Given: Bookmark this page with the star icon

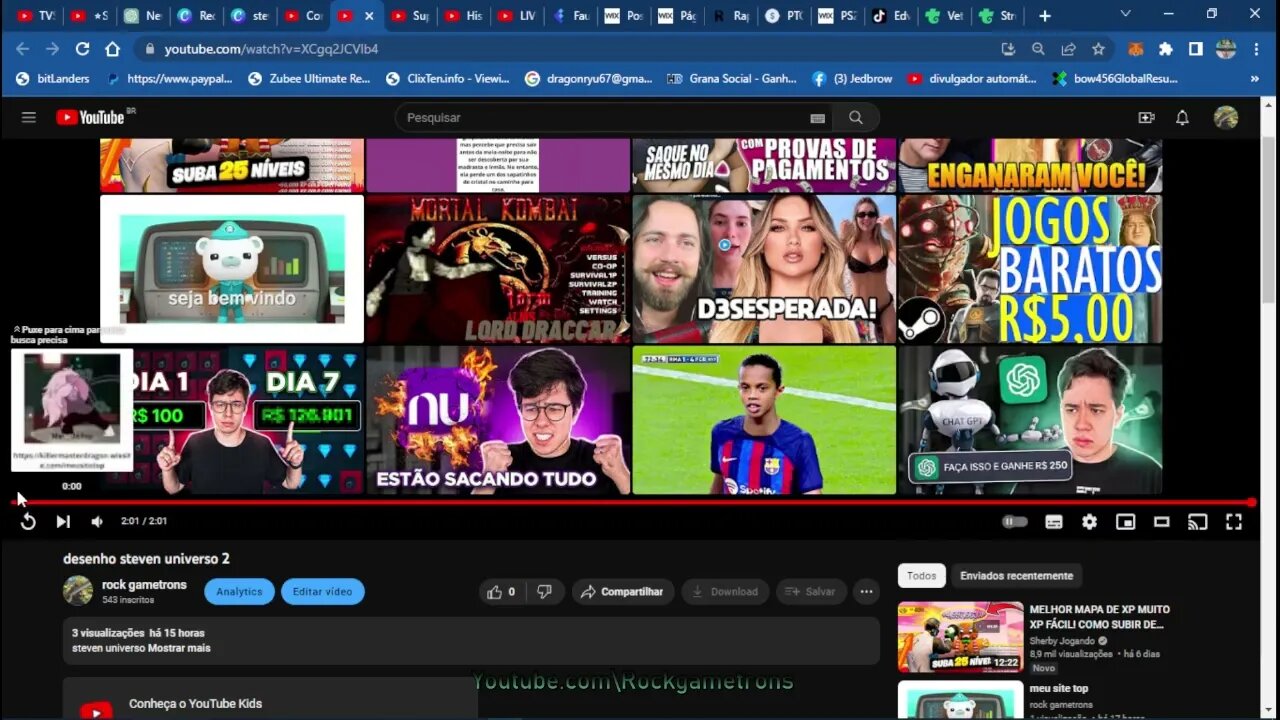Looking at the screenshot, I should tap(1098, 49).
